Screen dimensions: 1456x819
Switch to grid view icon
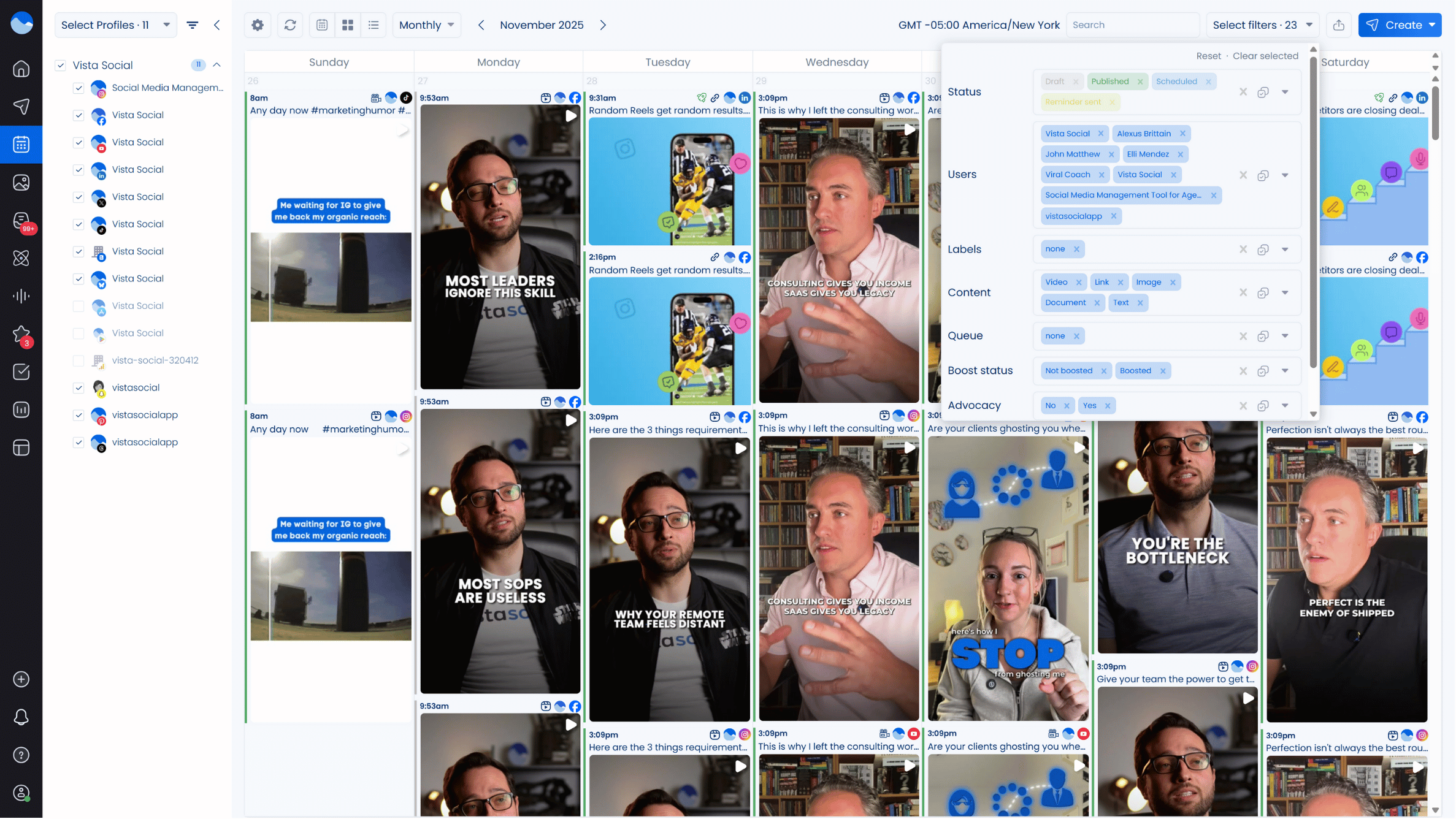pyautogui.click(x=348, y=25)
